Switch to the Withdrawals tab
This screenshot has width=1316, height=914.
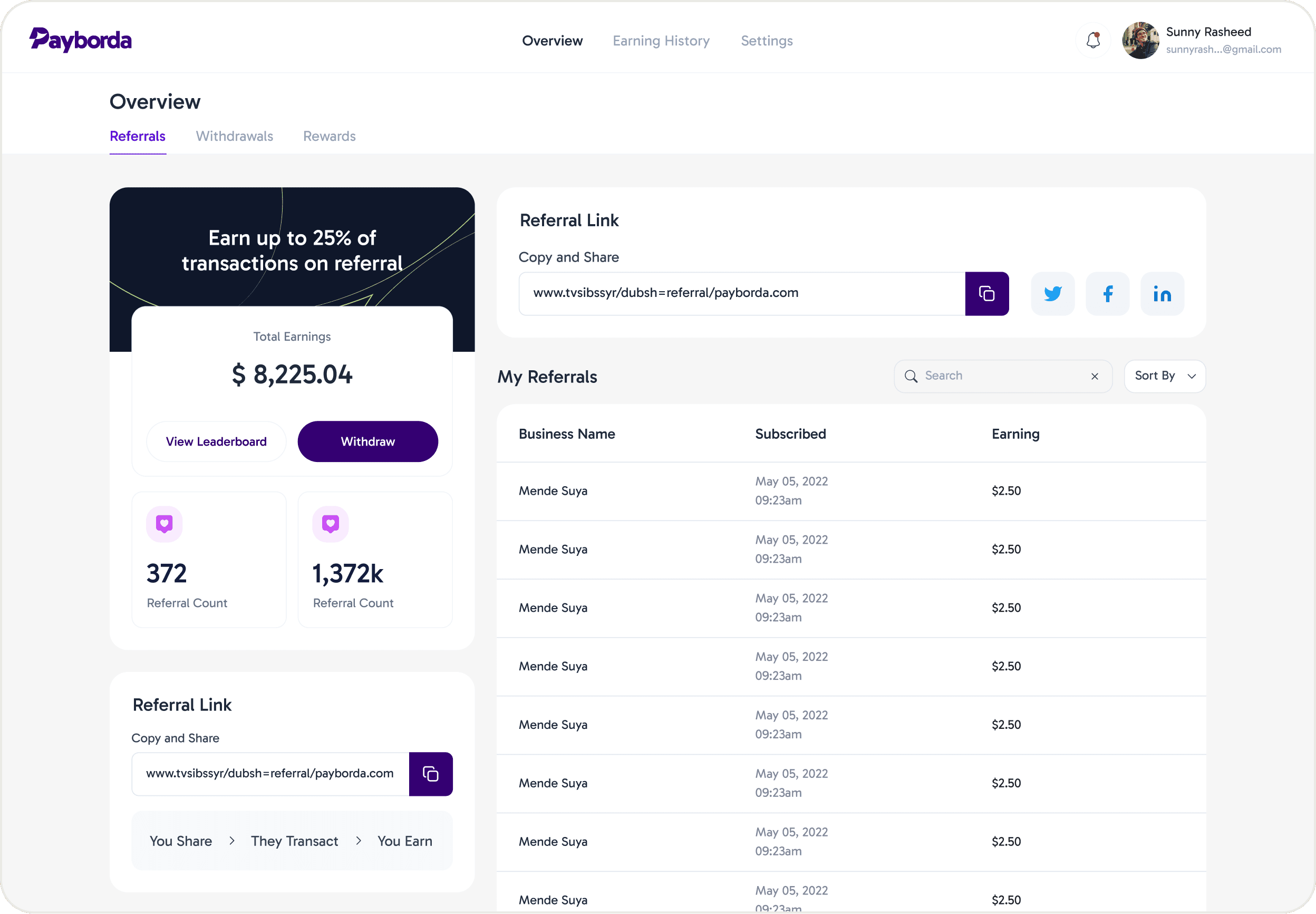pyautogui.click(x=235, y=136)
